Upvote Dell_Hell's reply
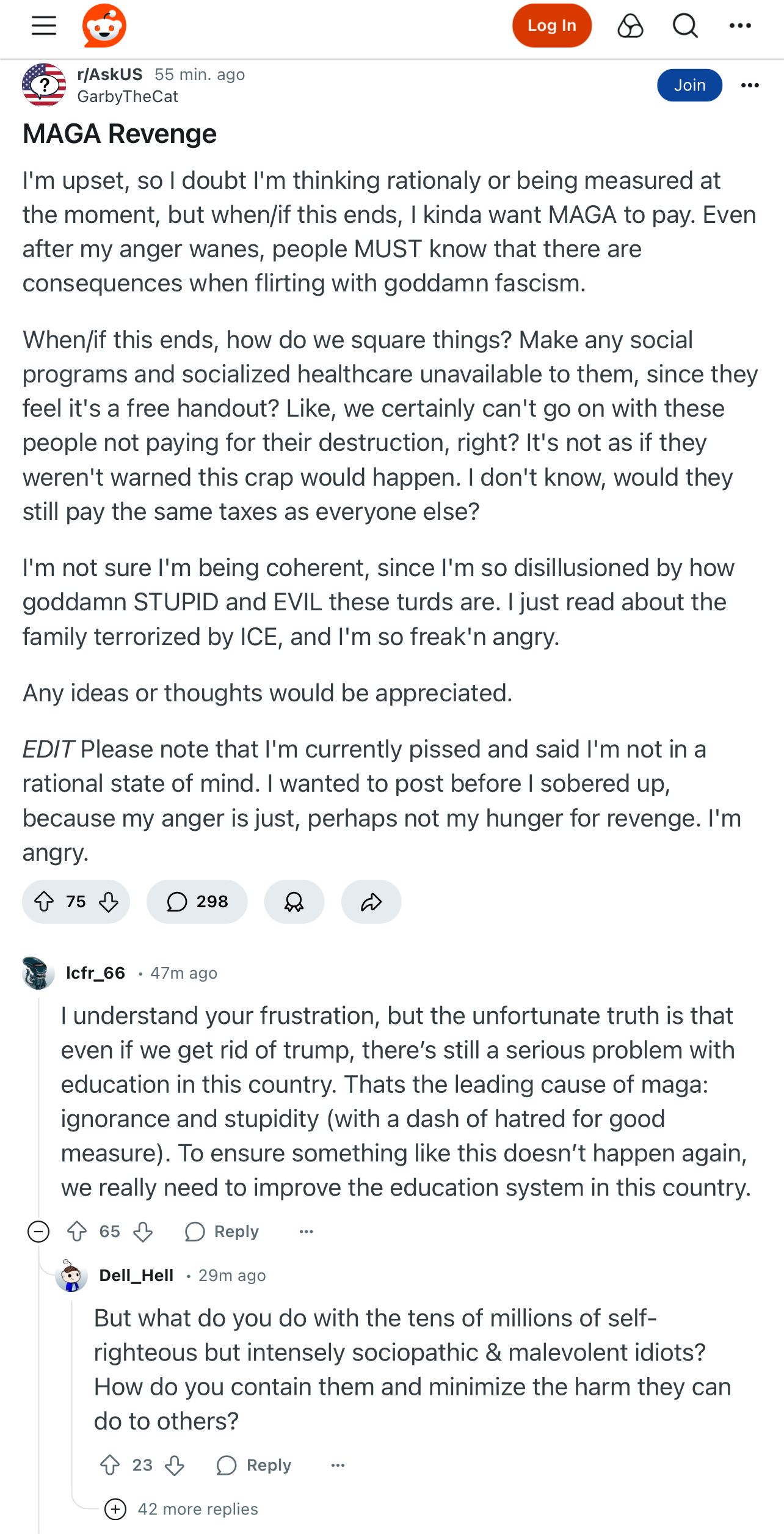Image resolution: width=784 pixels, height=1534 pixels. [x=110, y=1465]
